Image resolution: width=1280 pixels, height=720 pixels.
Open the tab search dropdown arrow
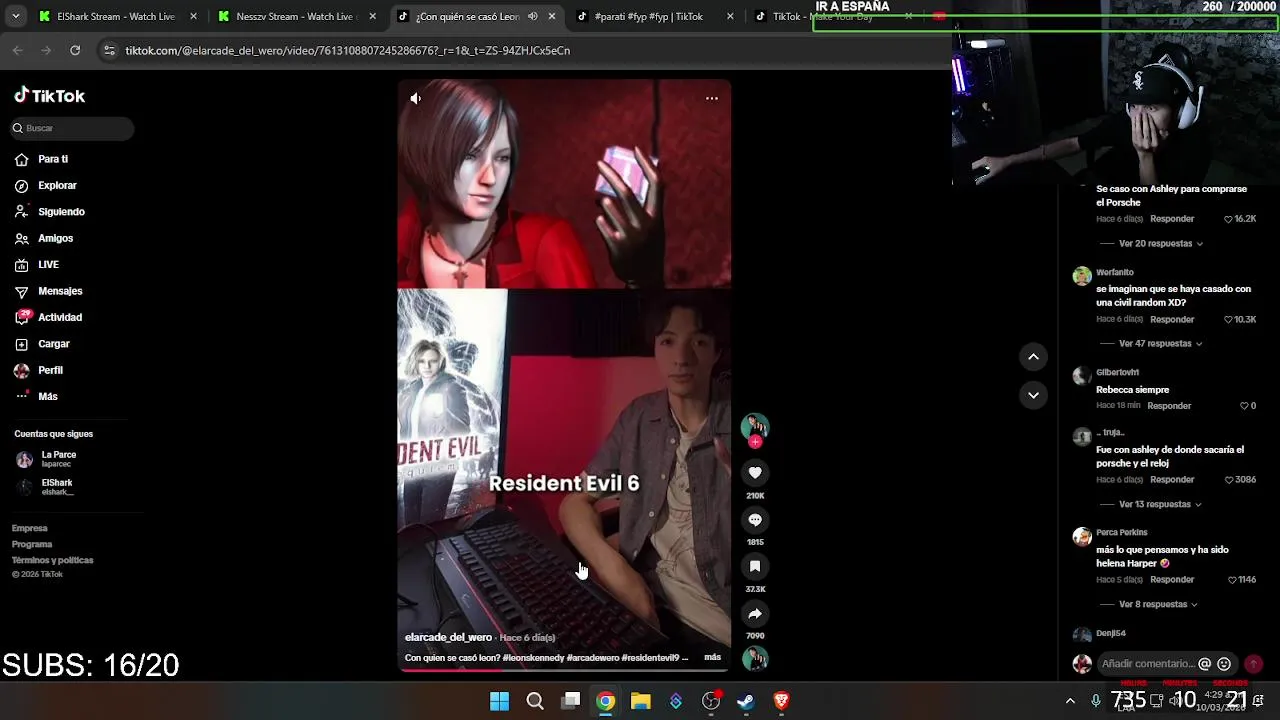pos(15,16)
